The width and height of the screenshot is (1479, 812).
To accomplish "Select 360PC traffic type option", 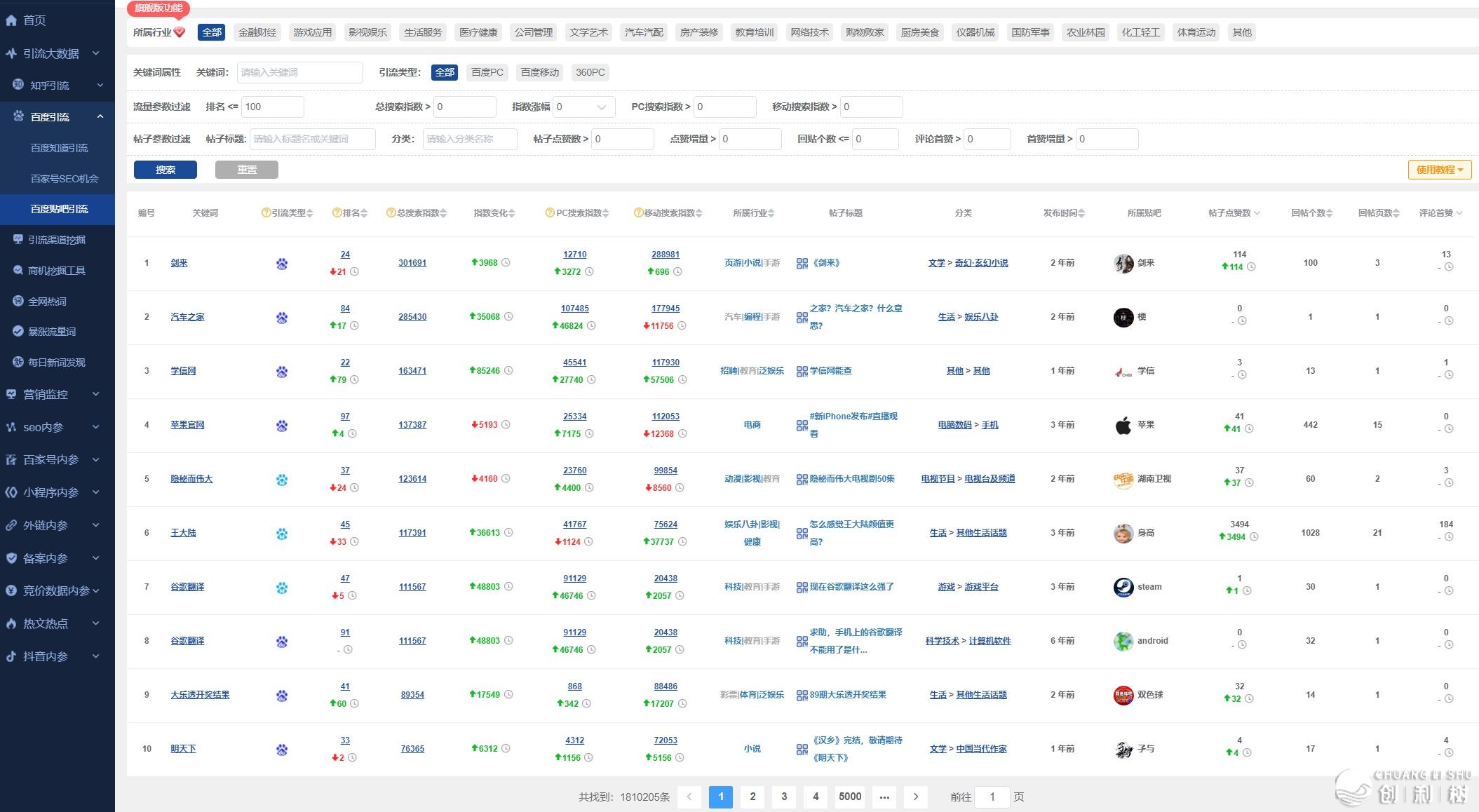I will click(x=590, y=72).
